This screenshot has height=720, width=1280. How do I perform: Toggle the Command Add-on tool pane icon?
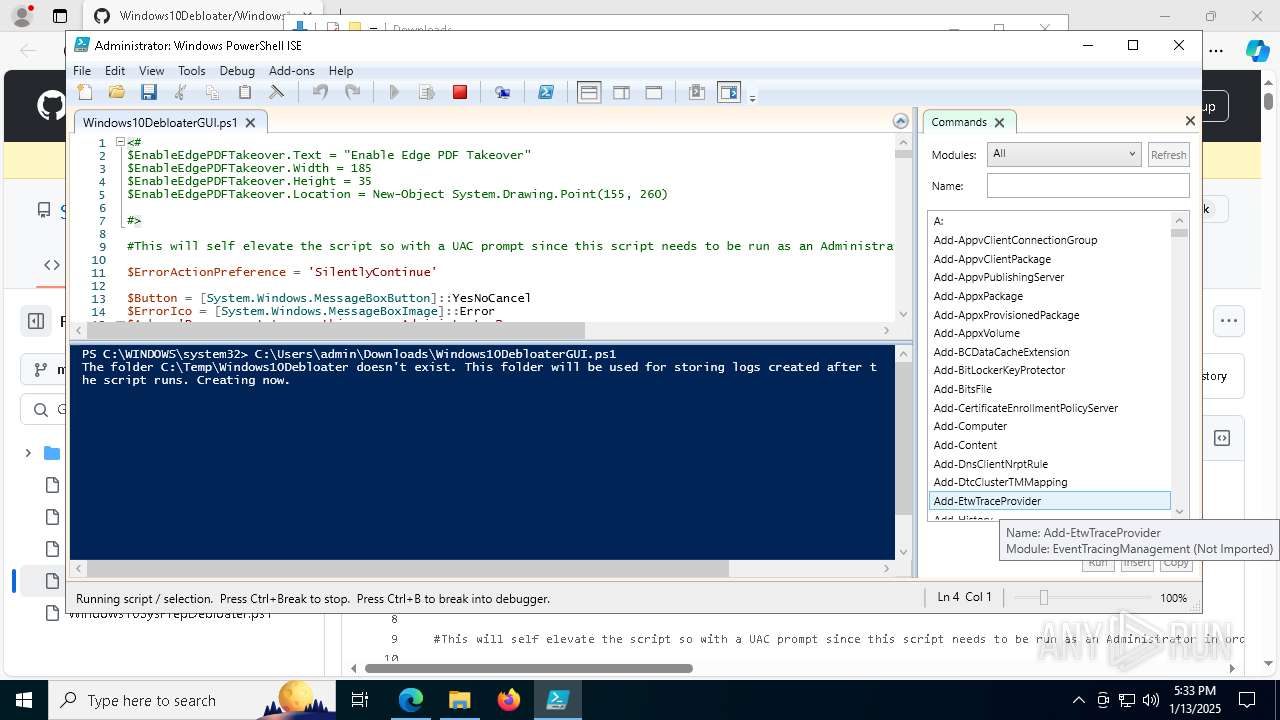click(729, 92)
